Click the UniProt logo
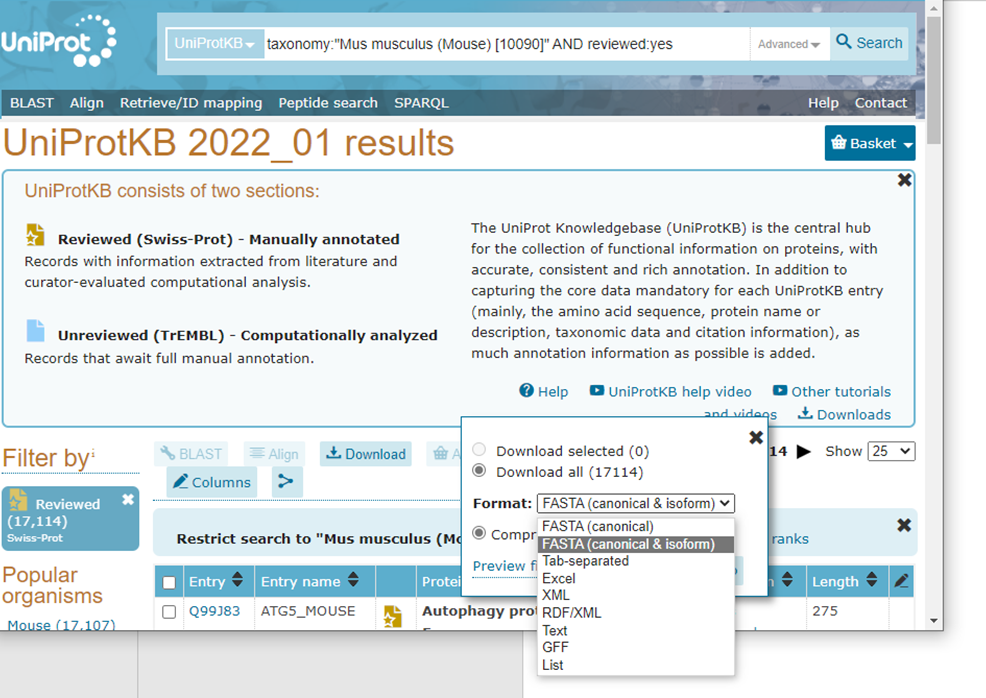 [58, 42]
